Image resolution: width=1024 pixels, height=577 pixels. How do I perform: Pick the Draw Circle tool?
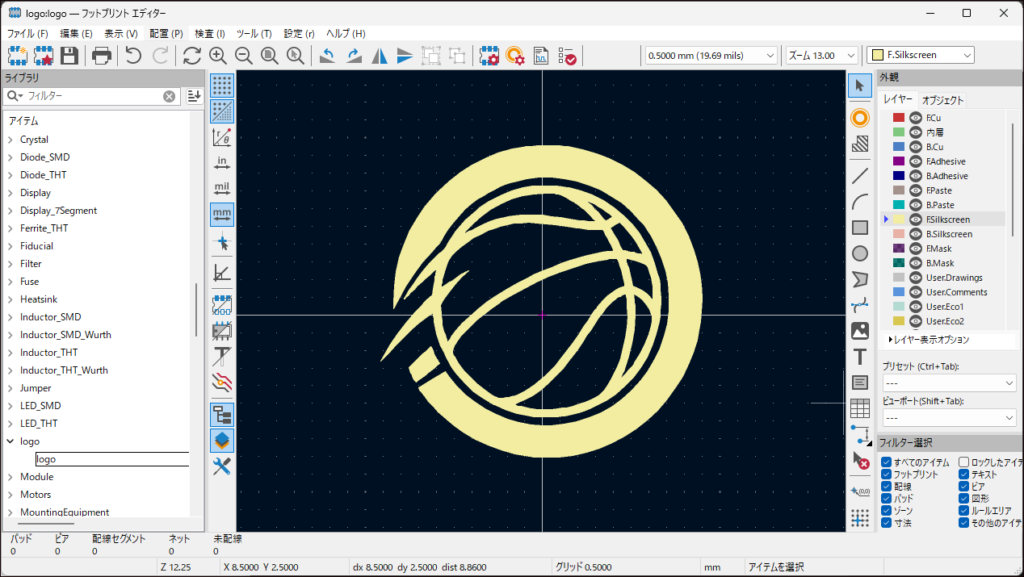(x=859, y=253)
